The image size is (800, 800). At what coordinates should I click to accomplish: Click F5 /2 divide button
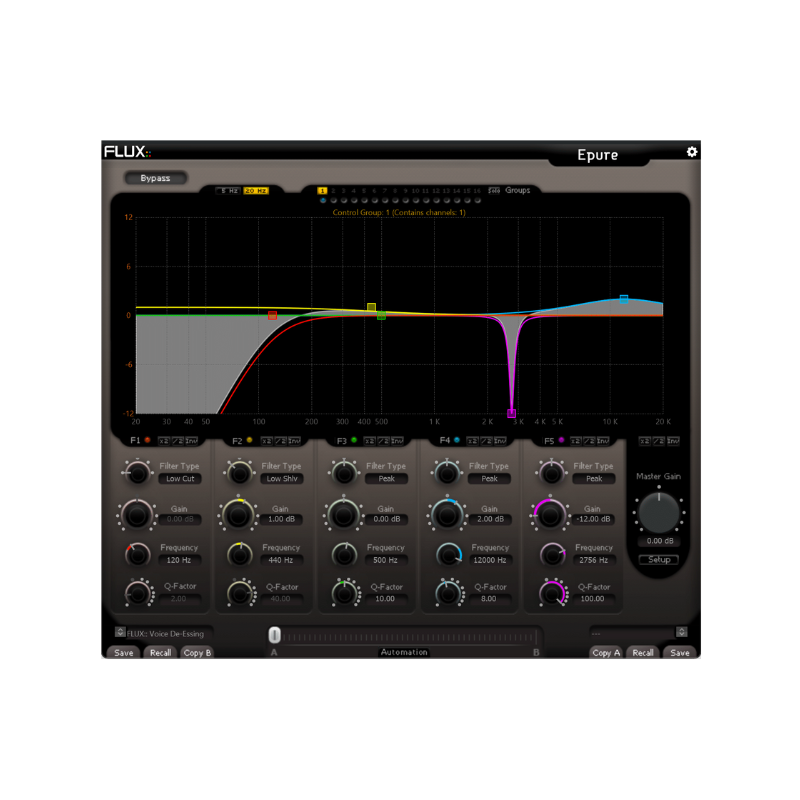(x=589, y=441)
